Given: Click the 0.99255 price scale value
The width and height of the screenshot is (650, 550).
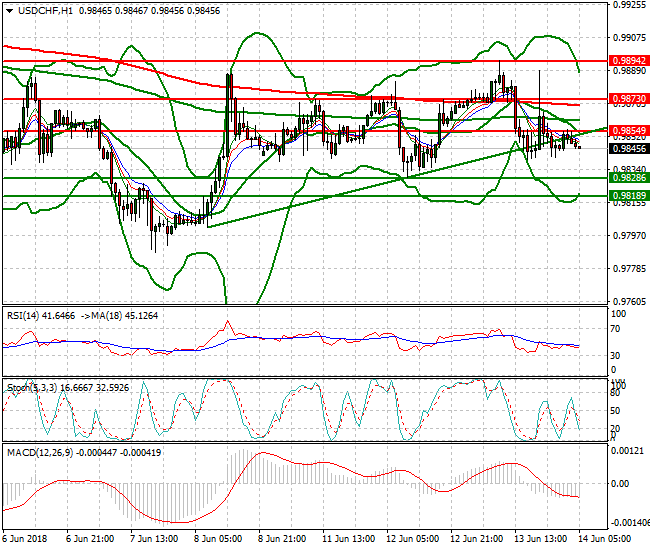Looking at the screenshot, I should coord(629,5).
